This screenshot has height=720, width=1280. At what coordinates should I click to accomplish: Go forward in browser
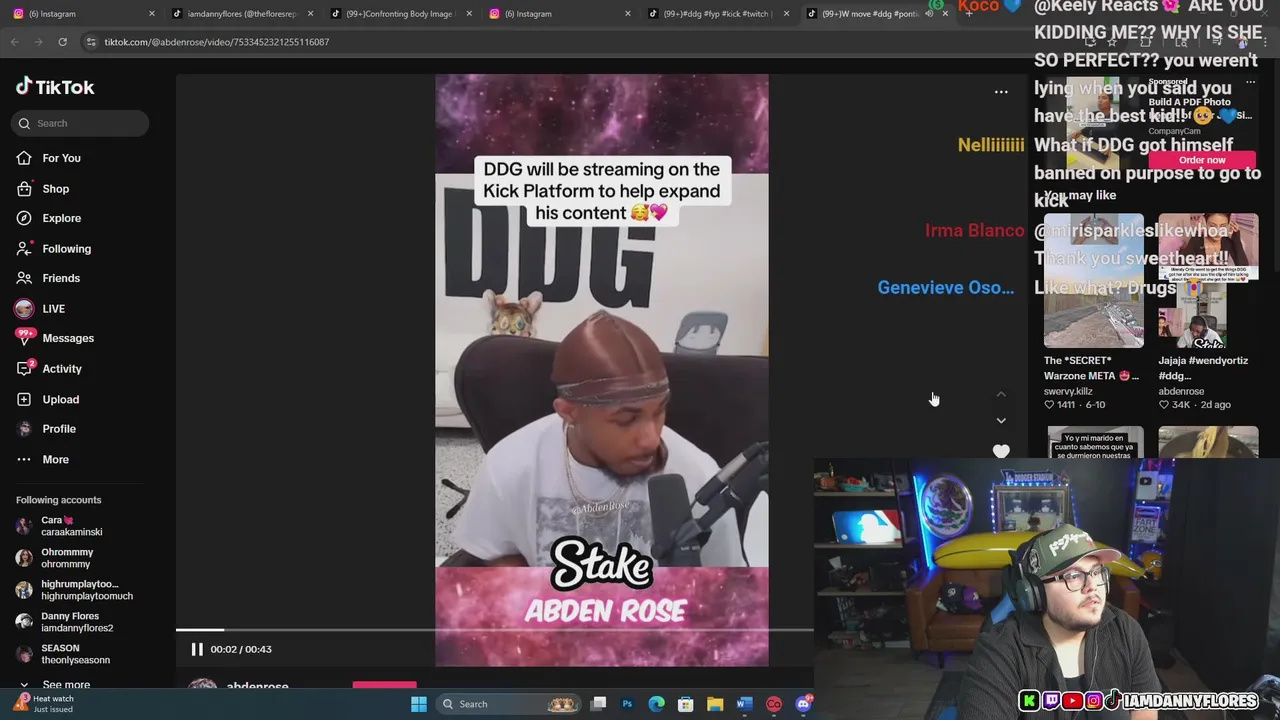tap(38, 42)
